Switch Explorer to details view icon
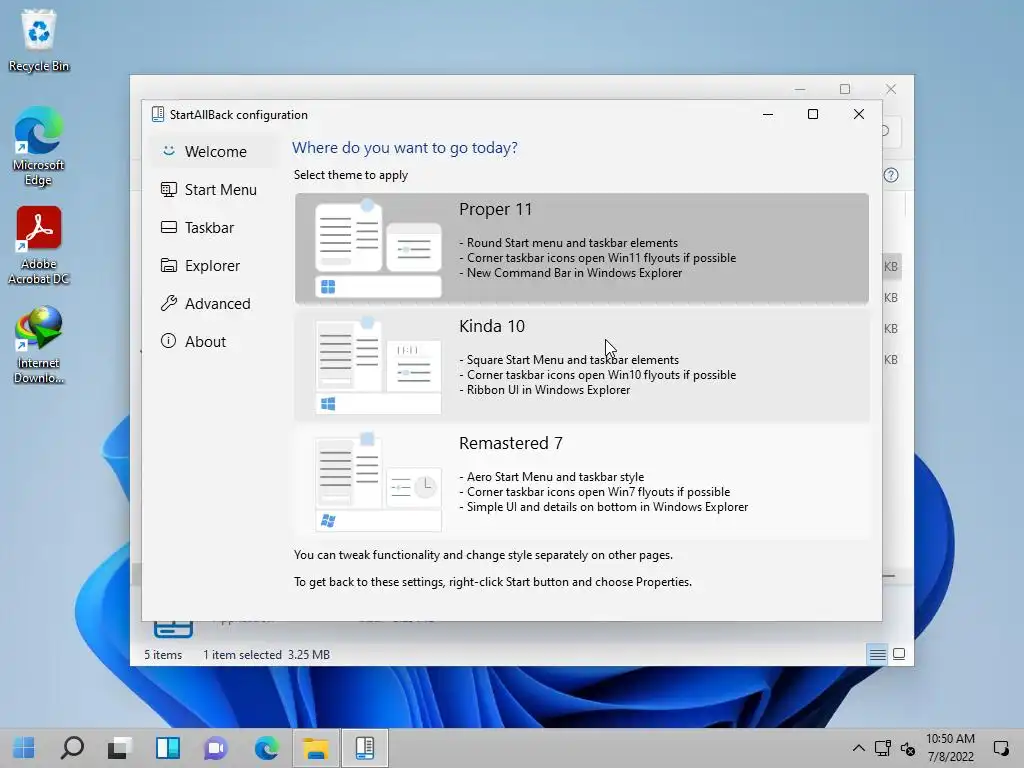Screen dimensions: 1024x768 coord(877,654)
